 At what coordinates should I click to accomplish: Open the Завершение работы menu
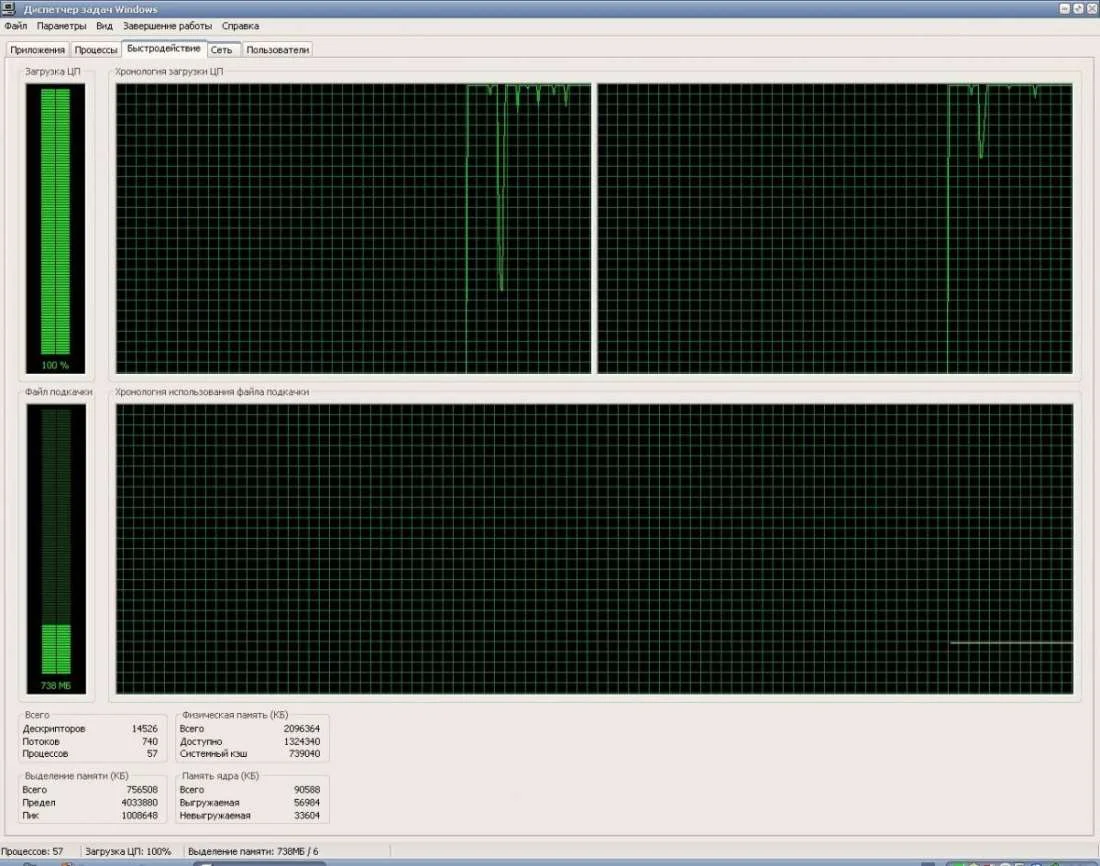(x=167, y=26)
